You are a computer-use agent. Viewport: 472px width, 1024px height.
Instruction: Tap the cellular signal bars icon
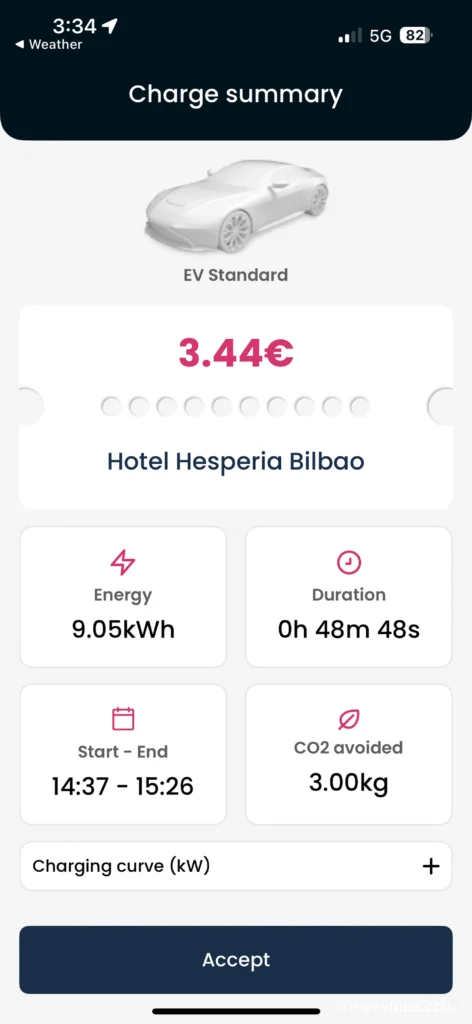(x=350, y=36)
